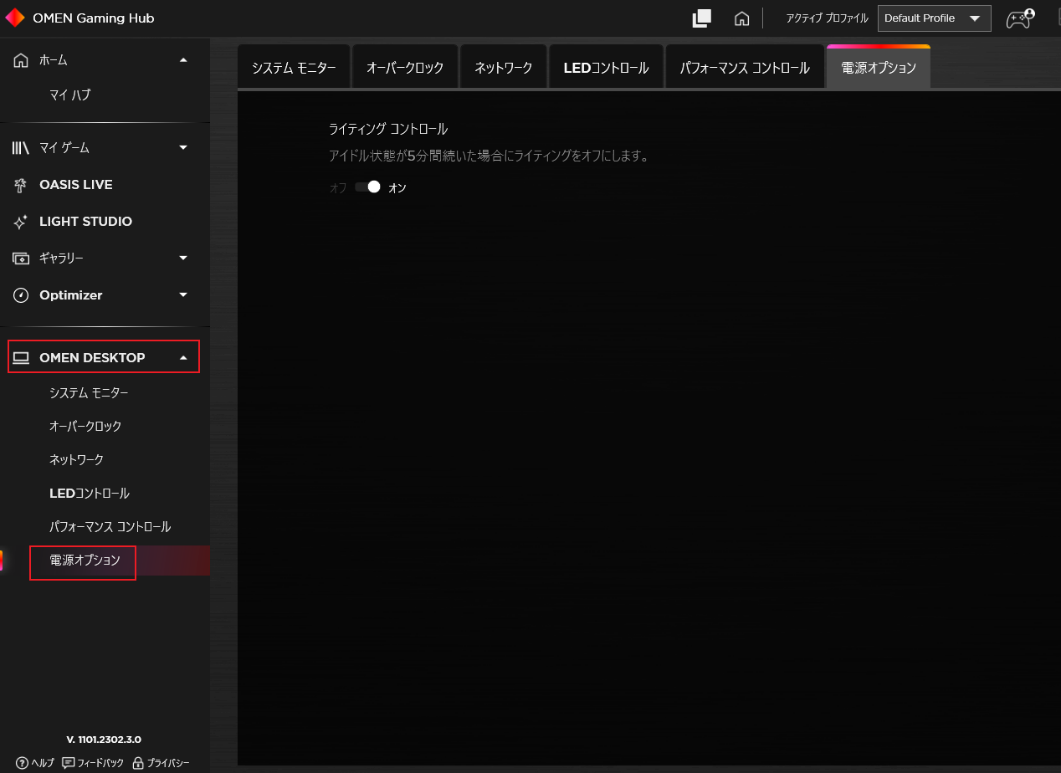This screenshot has height=773, width=1061.
Task: Open プライバシー privacy link
Action: pyautogui.click(x=161, y=763)
